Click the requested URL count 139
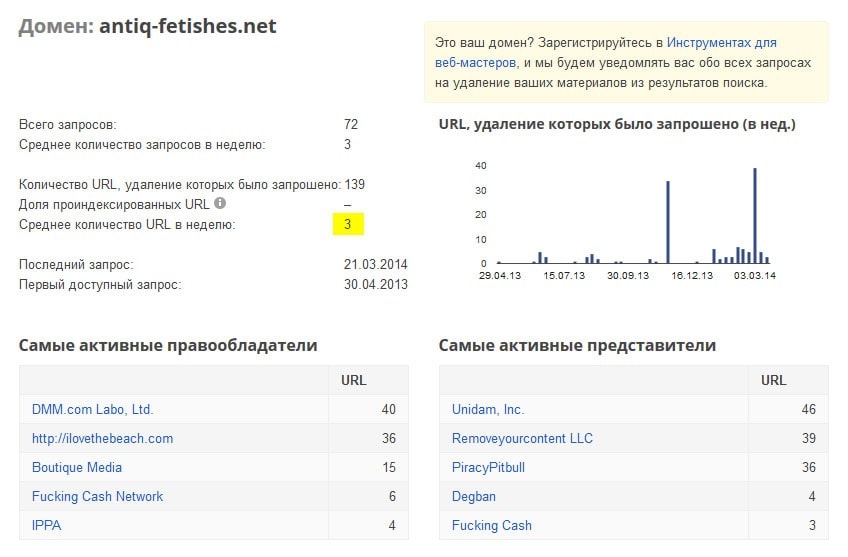The image size is (848, 557). (x=354, y=184)
